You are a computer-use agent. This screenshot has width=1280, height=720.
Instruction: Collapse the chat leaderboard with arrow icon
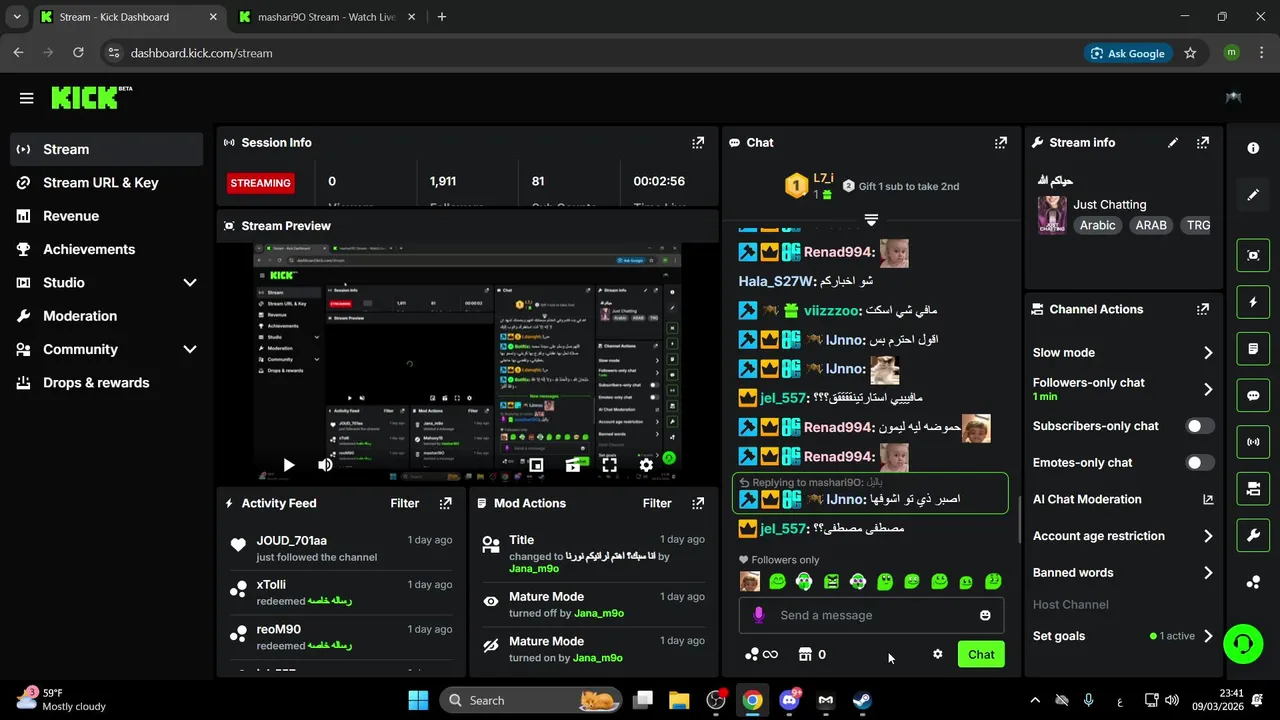pos(871,220)
